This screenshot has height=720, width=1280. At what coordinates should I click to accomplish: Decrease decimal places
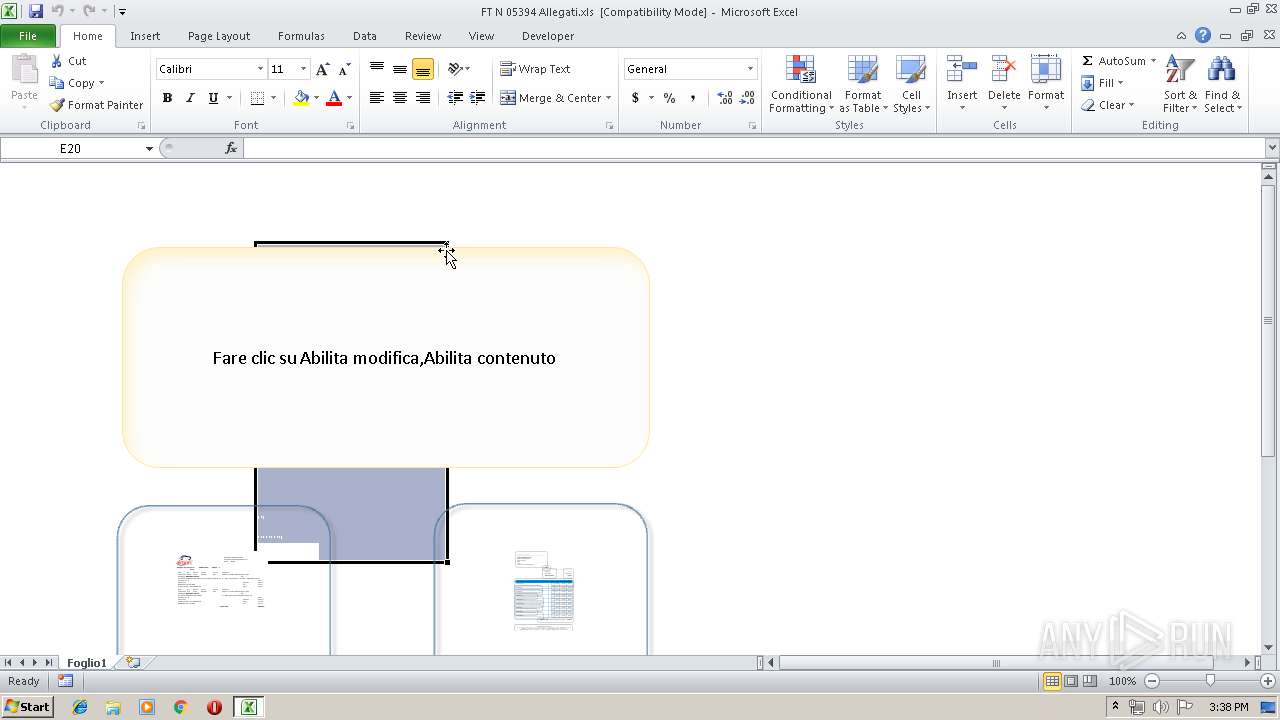(x=747, y=98)
